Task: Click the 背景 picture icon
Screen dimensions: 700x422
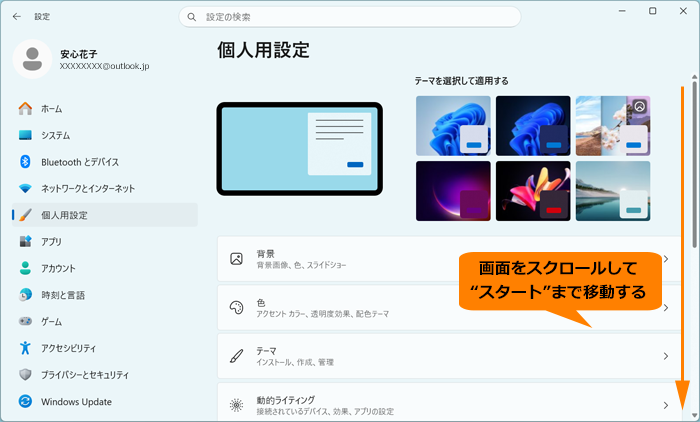Action: 236,259
